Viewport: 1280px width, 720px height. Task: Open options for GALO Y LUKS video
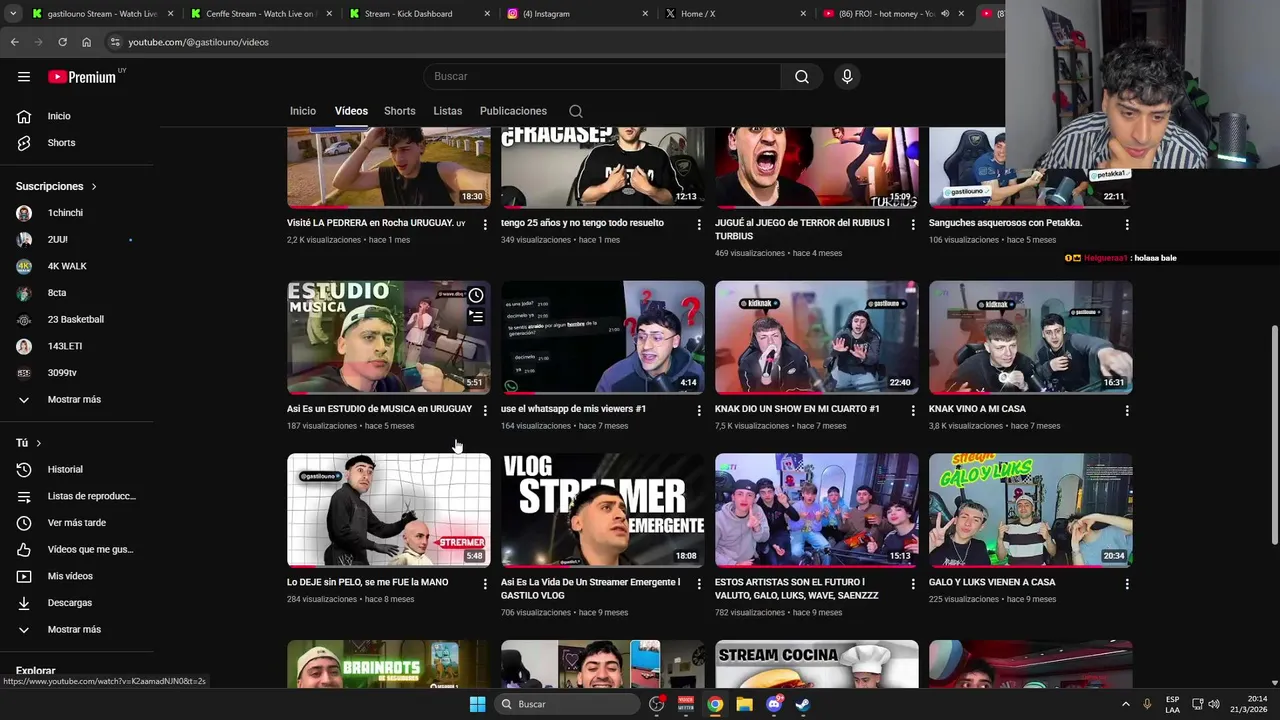tap(1127, 584)
